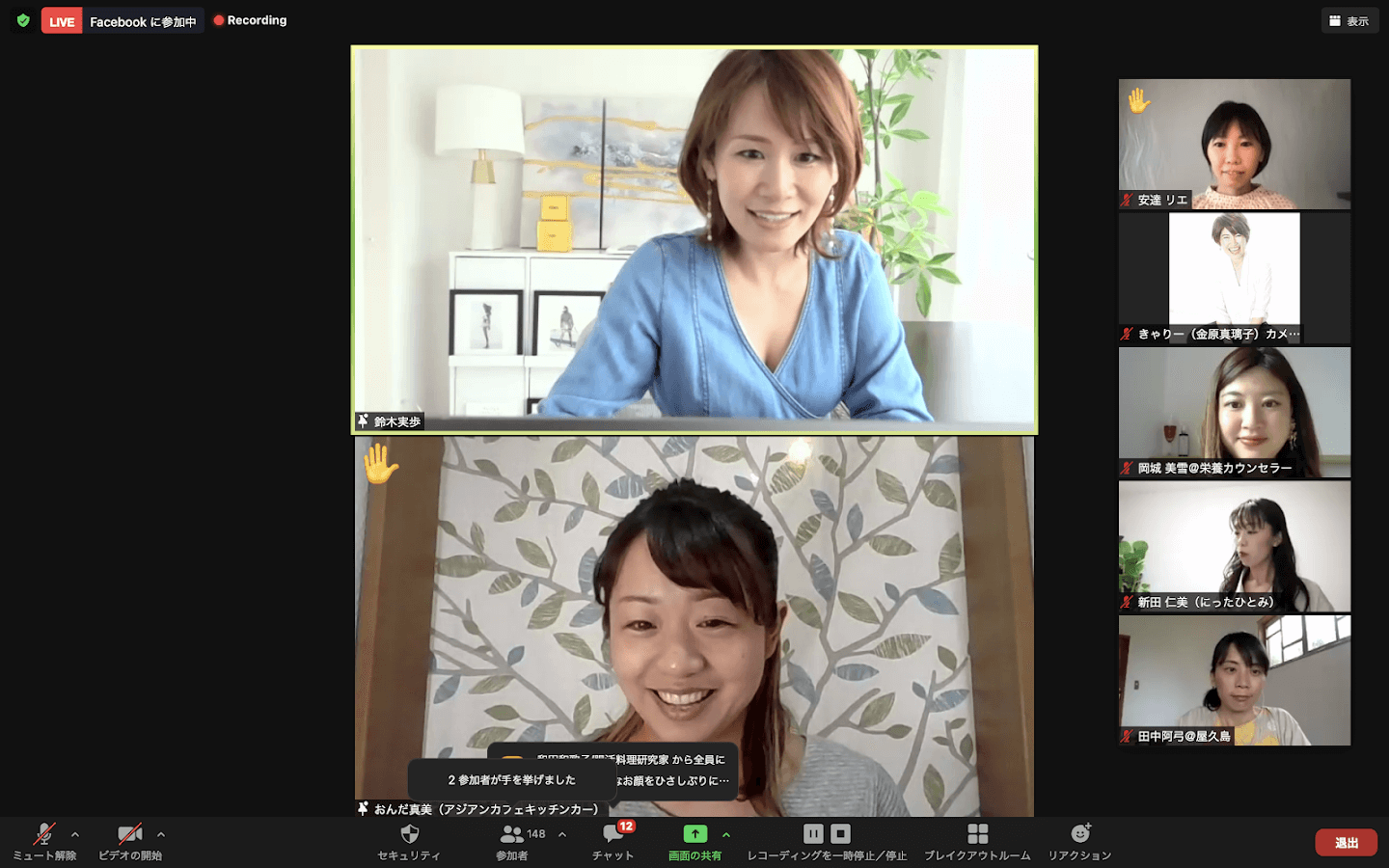Image resolution: width=1389 pixels, height=868 pixels.
Task: Click the green 画面の共有 share screen icon
Action: [x=695, y=834]
